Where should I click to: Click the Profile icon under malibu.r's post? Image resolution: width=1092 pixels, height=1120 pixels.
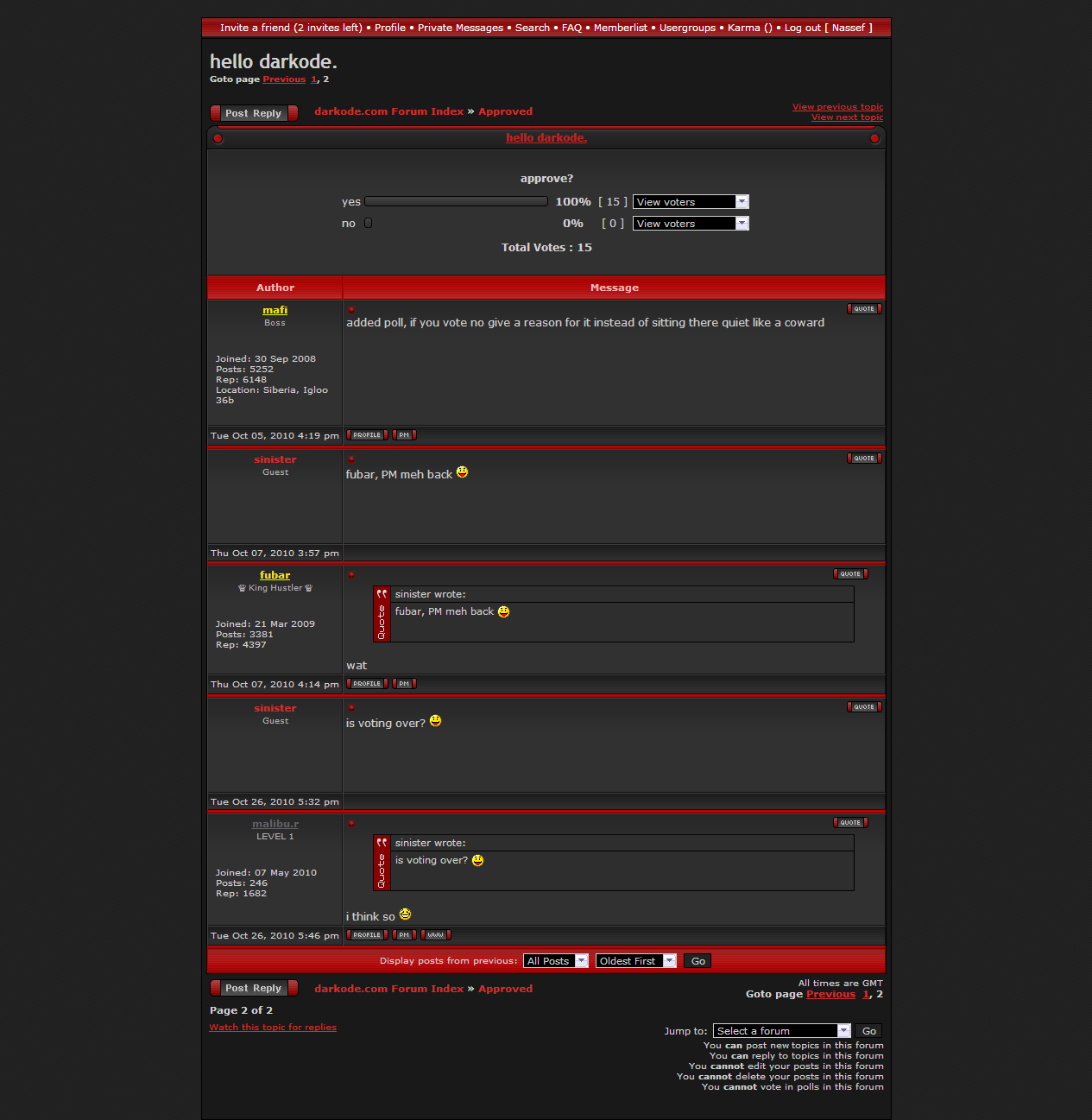[x=367, y=935]
